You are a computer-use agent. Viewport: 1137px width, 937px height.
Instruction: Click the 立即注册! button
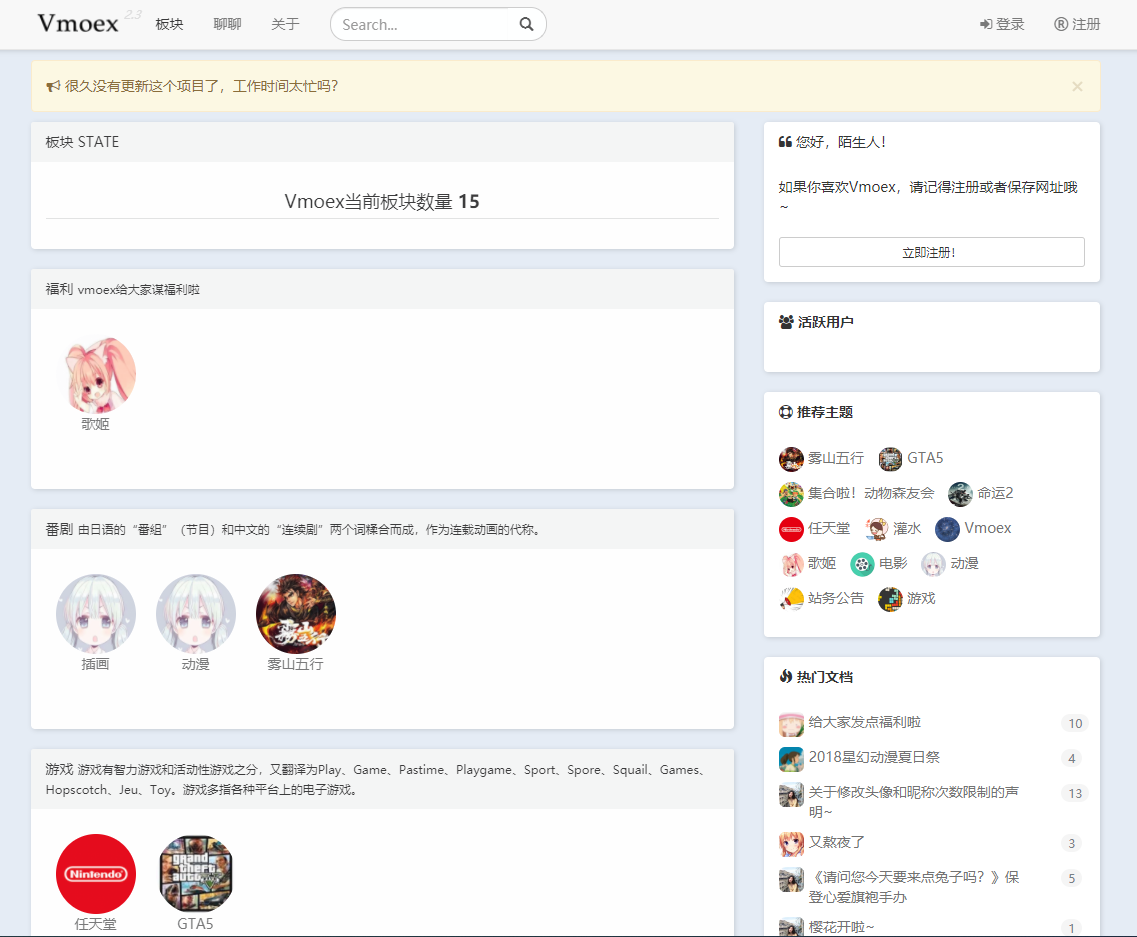pos(931,252)
